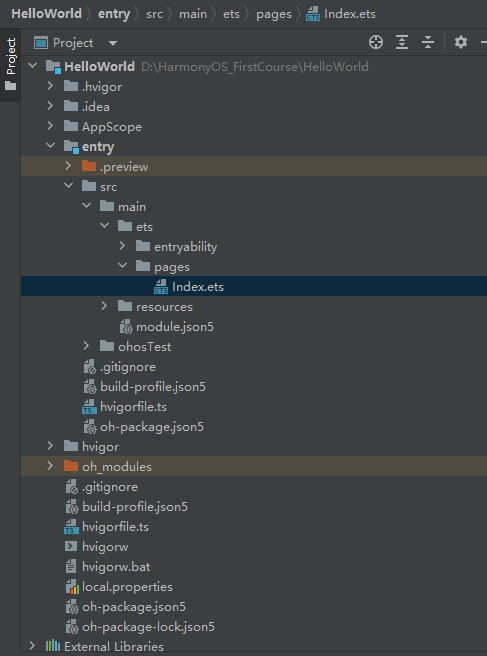The height and width of the screenshot is (656, 487).
Task: Click the entryability folder icon
Action: (143, 246)
